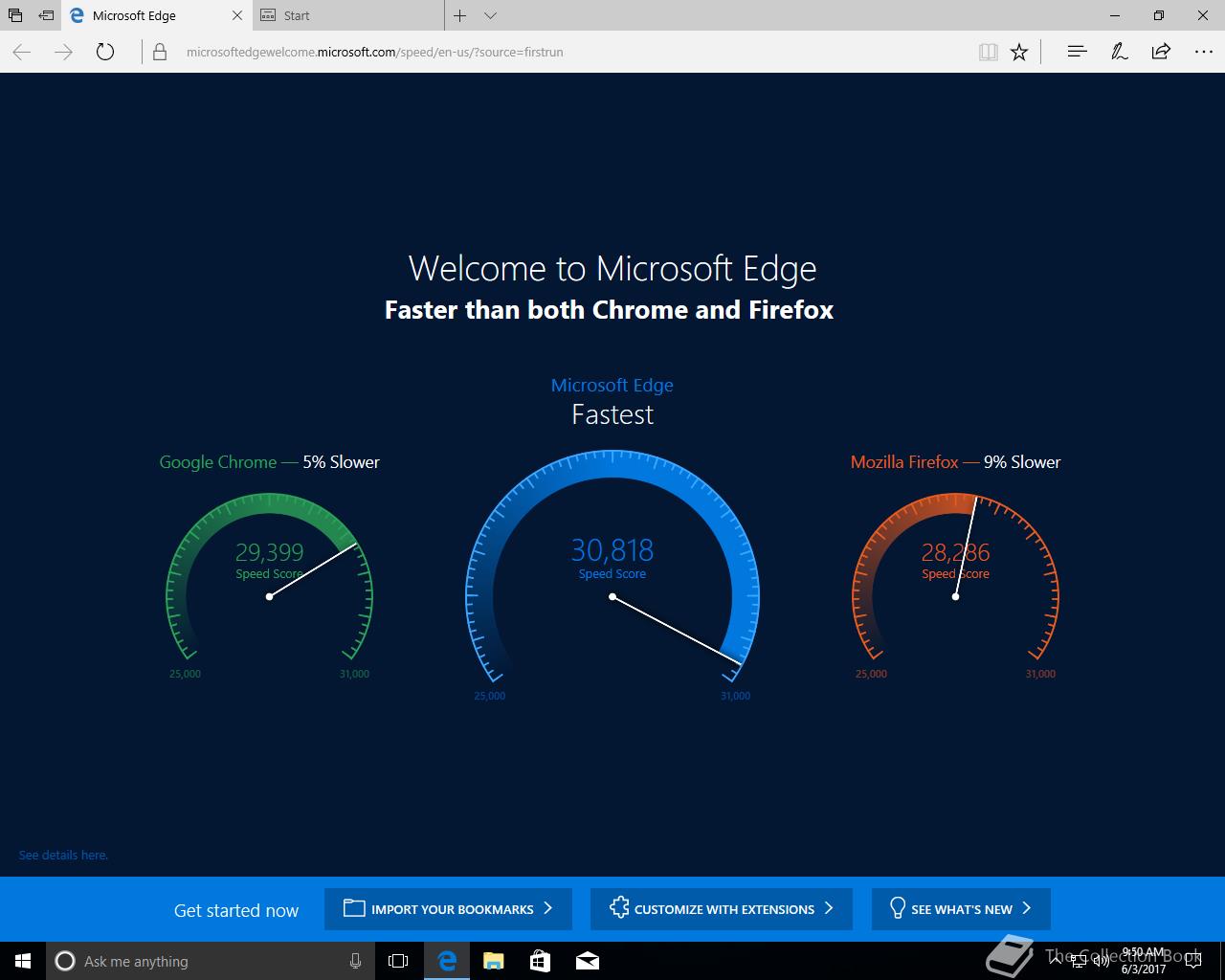
Task: Click Cortana Ask me anything box
Action: click(209, 961)
